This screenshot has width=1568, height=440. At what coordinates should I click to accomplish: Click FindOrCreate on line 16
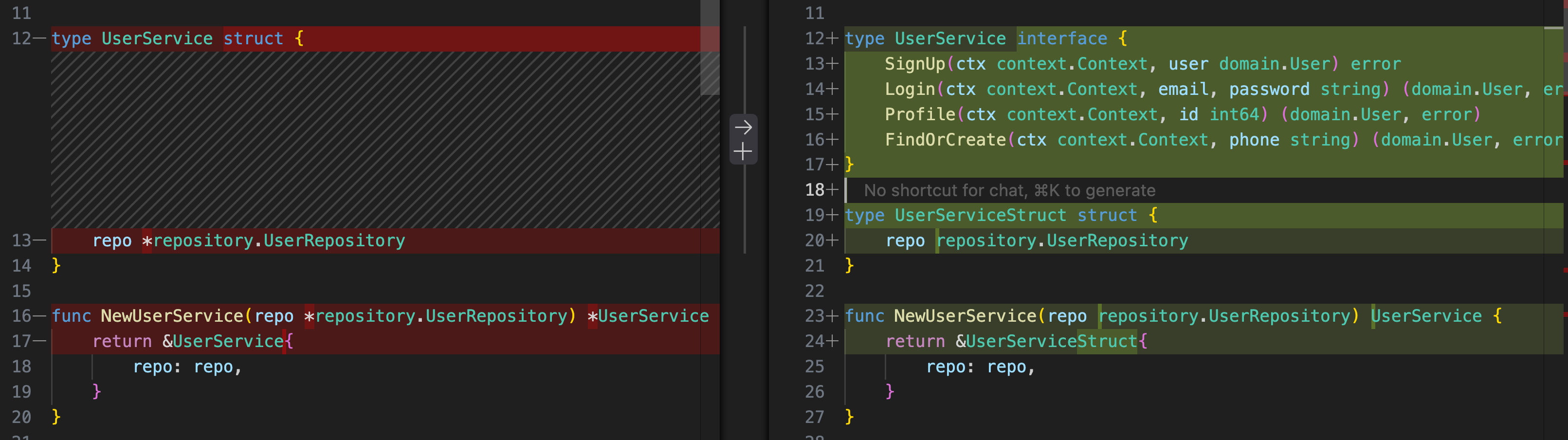(x=945, y=140)
